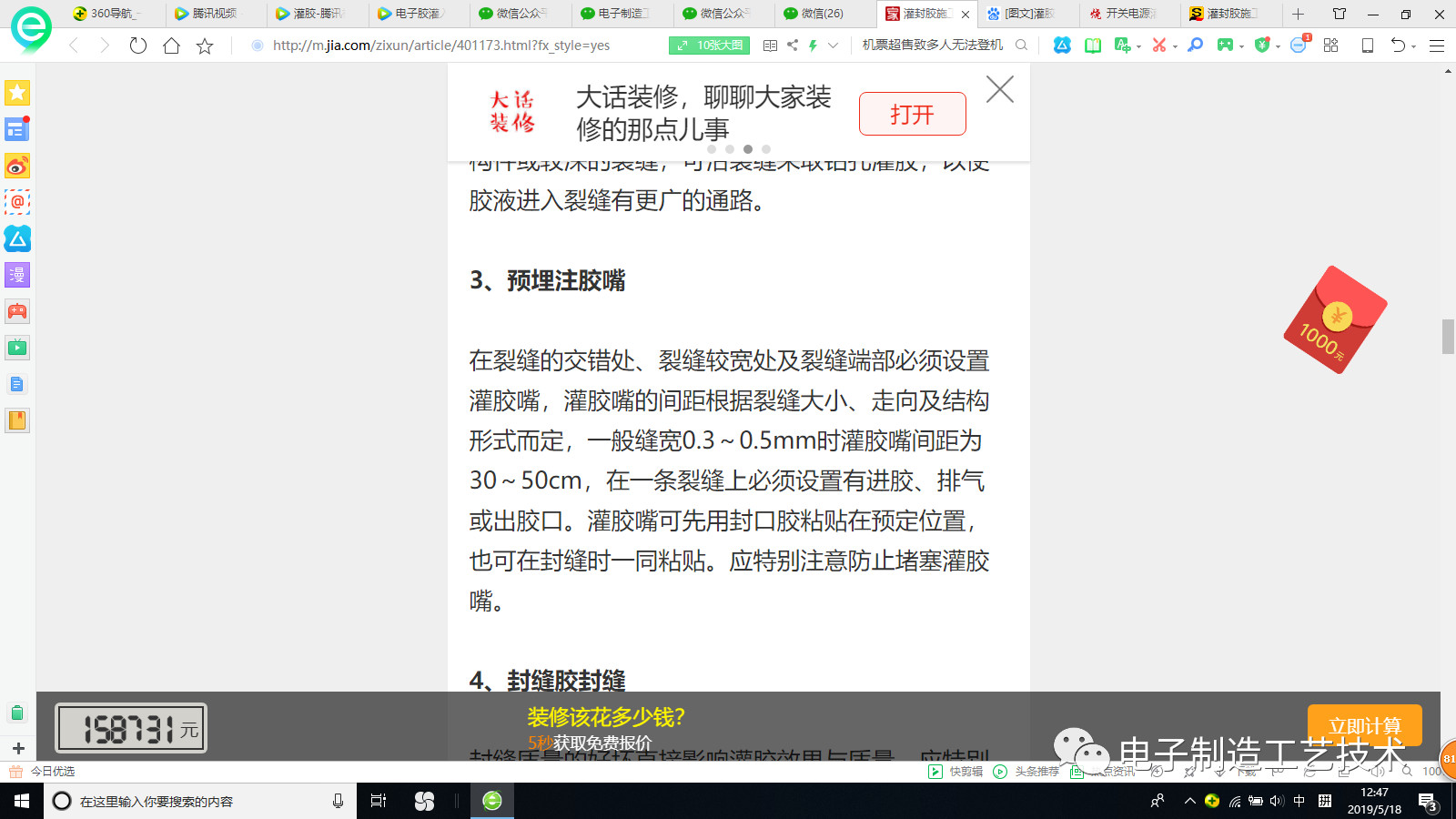Open the Windows Start menu

(22, 801)
